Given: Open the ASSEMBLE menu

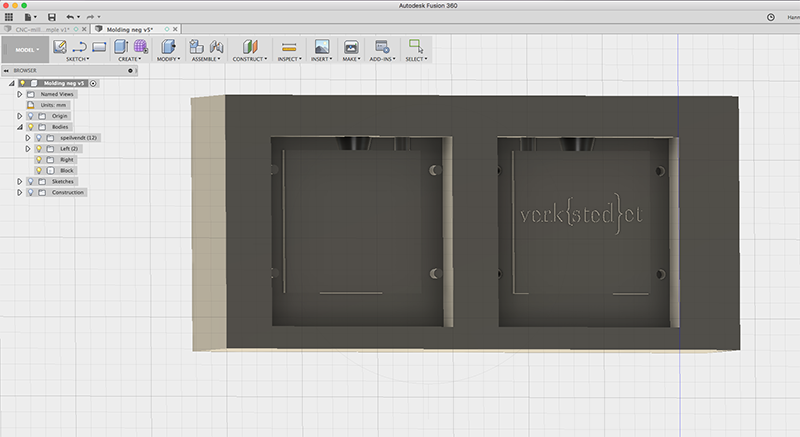Looking at the screenshot, I should [x=206, y=59].
